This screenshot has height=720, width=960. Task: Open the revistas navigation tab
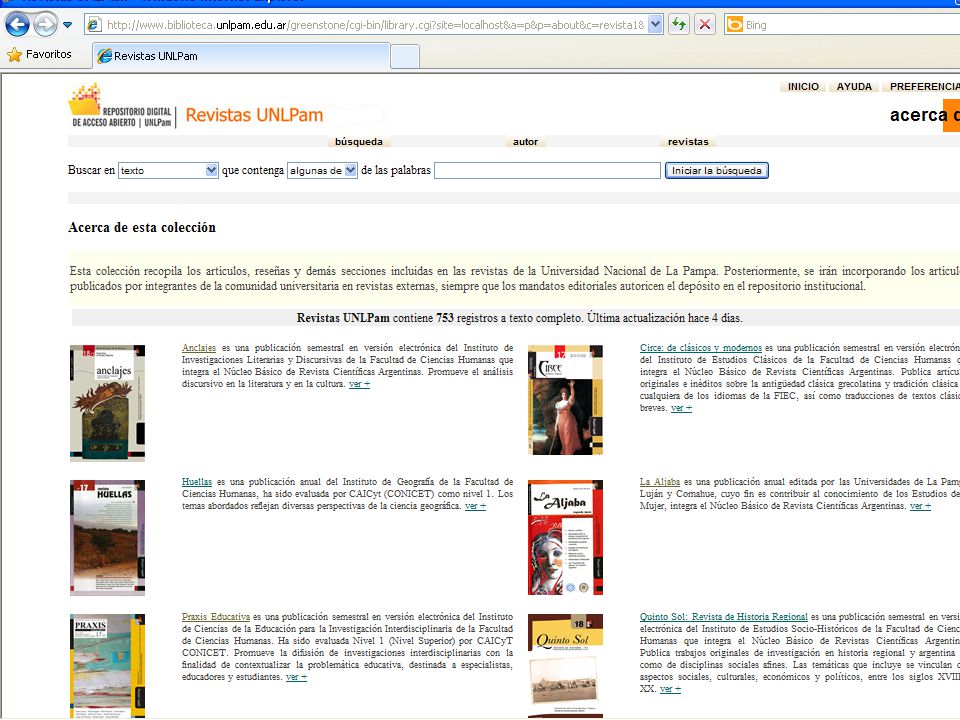688,141
